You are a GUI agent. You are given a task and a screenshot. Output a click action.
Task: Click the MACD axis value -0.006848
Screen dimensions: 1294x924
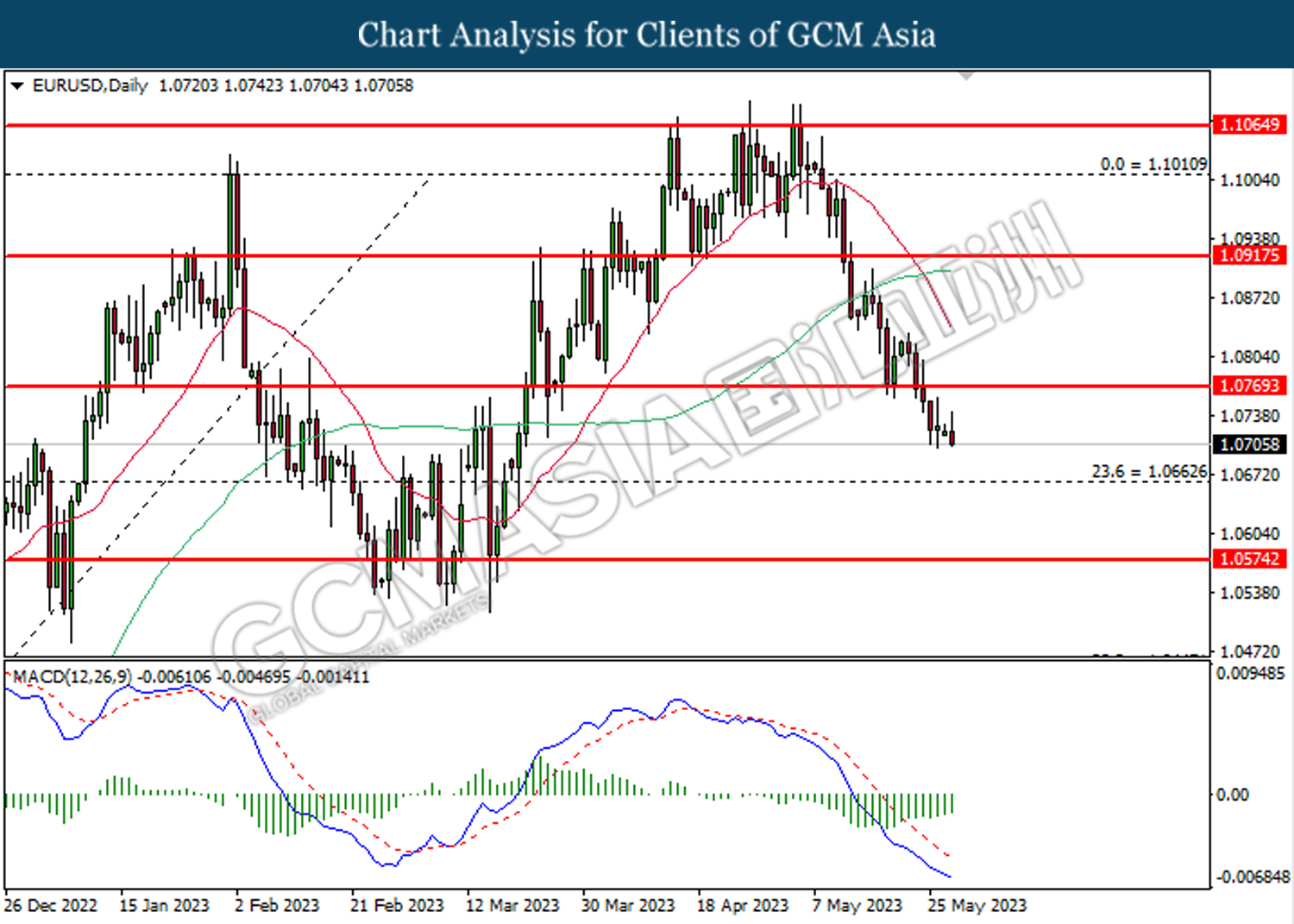click(x=1253, y=877)
